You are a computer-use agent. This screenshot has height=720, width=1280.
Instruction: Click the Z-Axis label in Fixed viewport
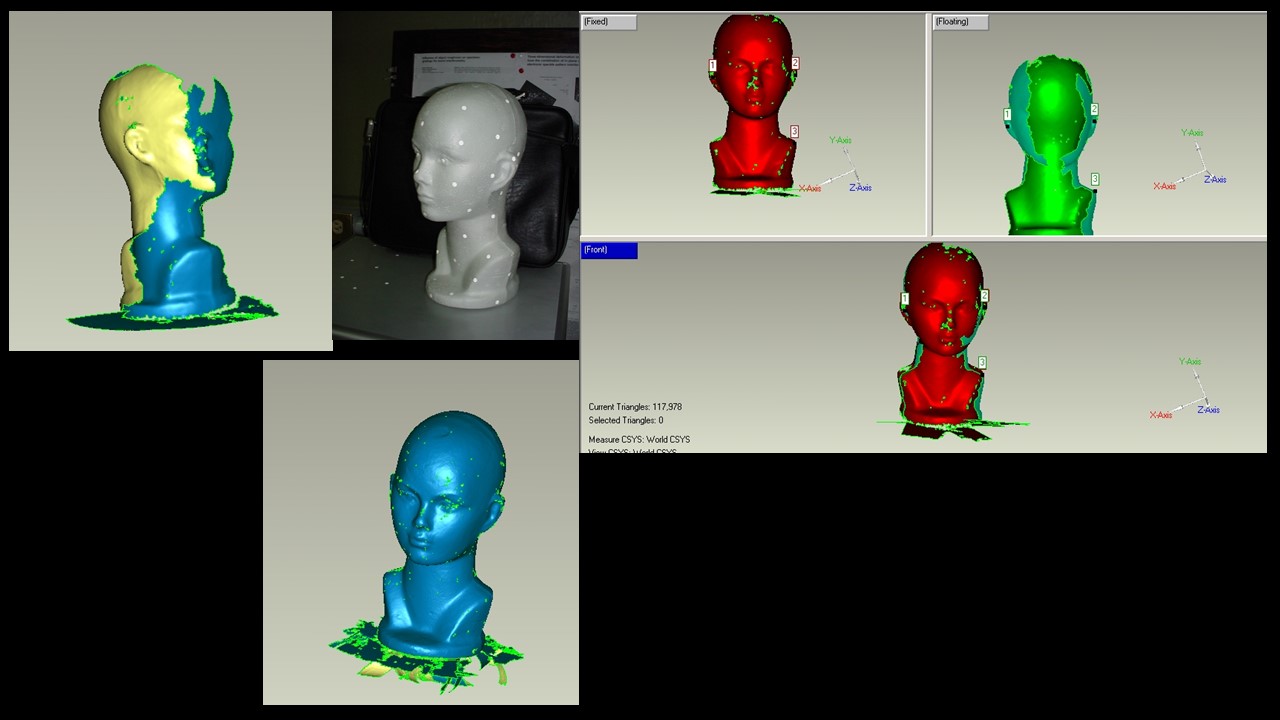coord(860,188)
